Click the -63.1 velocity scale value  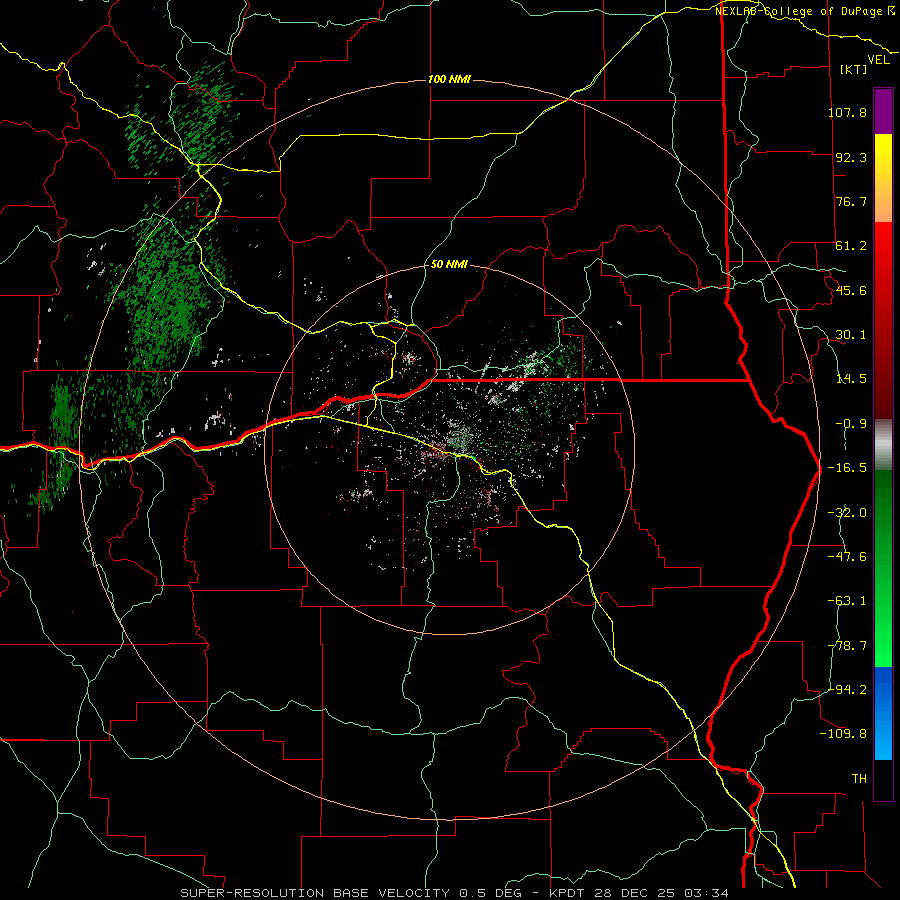(x=847, y=601)
